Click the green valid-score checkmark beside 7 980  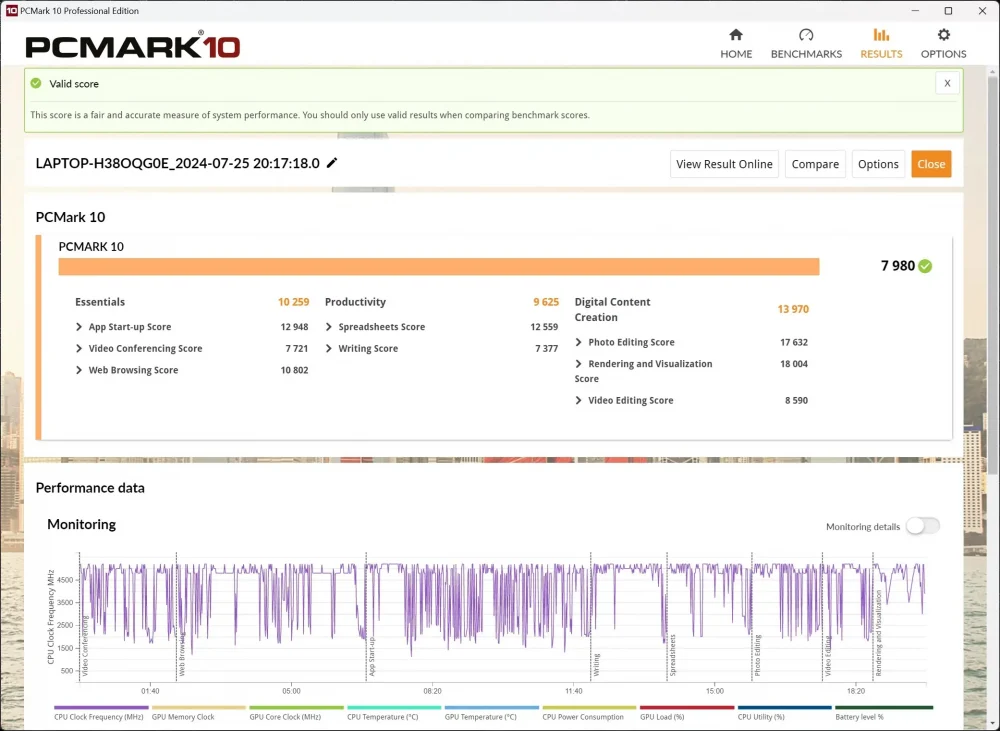(925, 266)
